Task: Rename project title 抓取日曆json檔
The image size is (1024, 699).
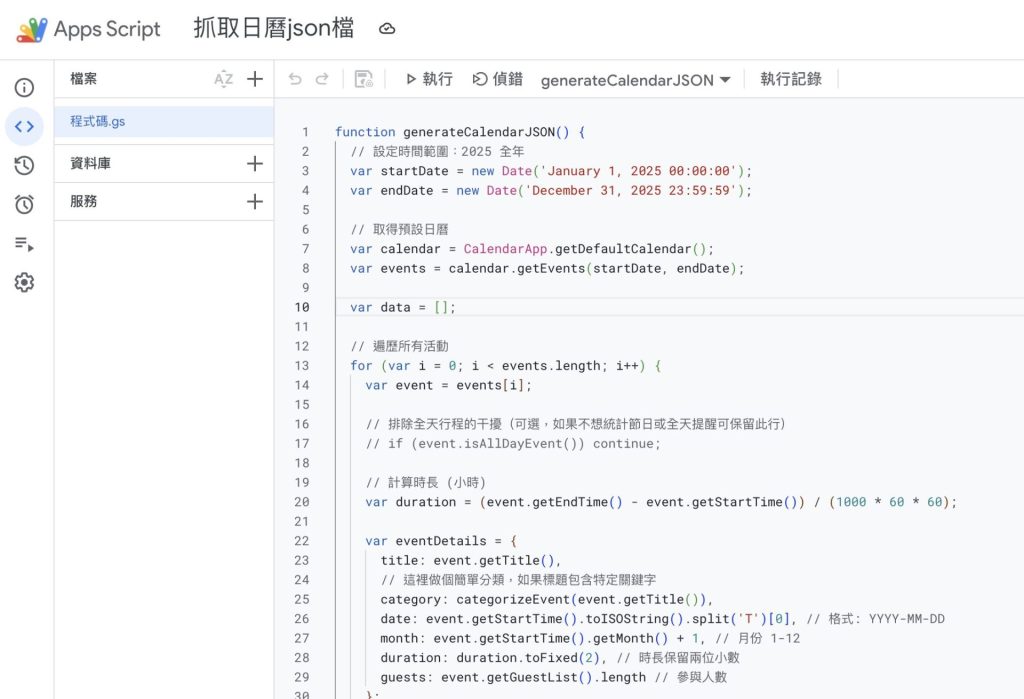Action: tap(273, 29)
